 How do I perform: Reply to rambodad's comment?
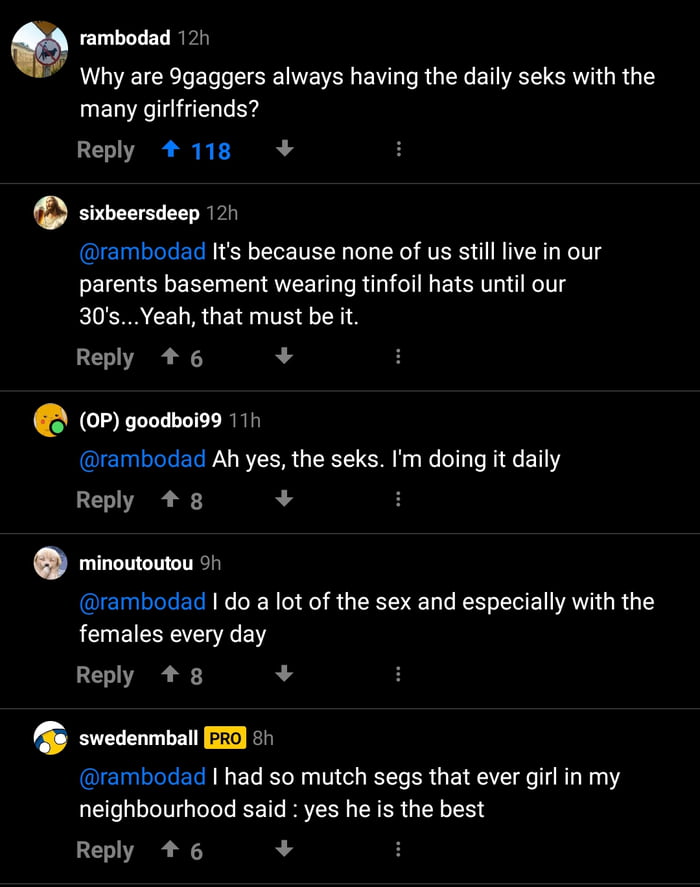tap(105, 148)
